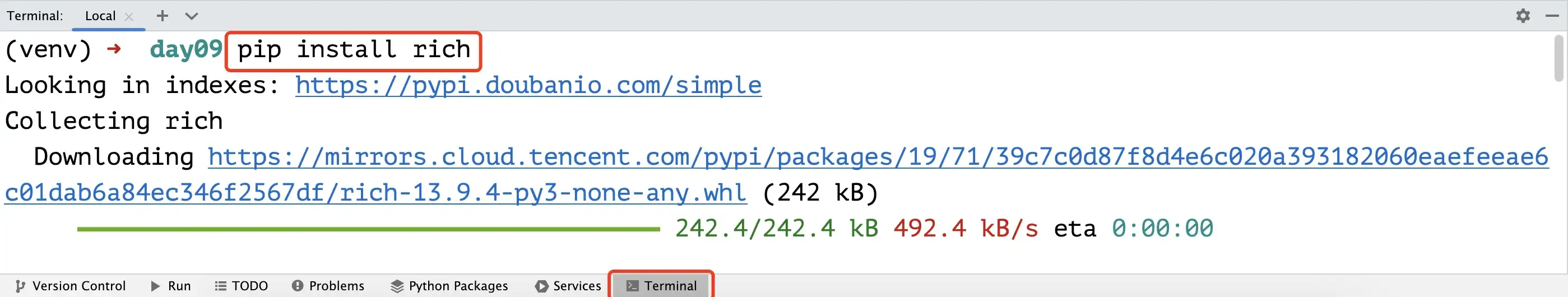This screenshot has height=297, width=1568.
Task: Open the Version Control tool window
Action: 71,286
